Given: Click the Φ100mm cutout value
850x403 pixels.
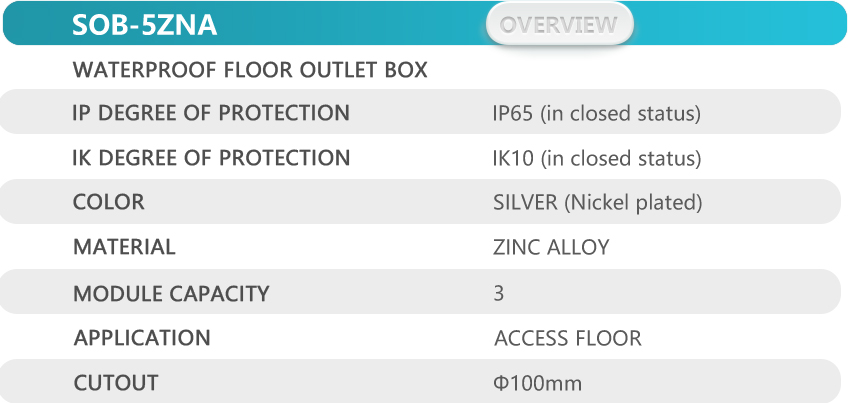Looking at the screenshot, I should pyautogui.click(x=538, y=383).
